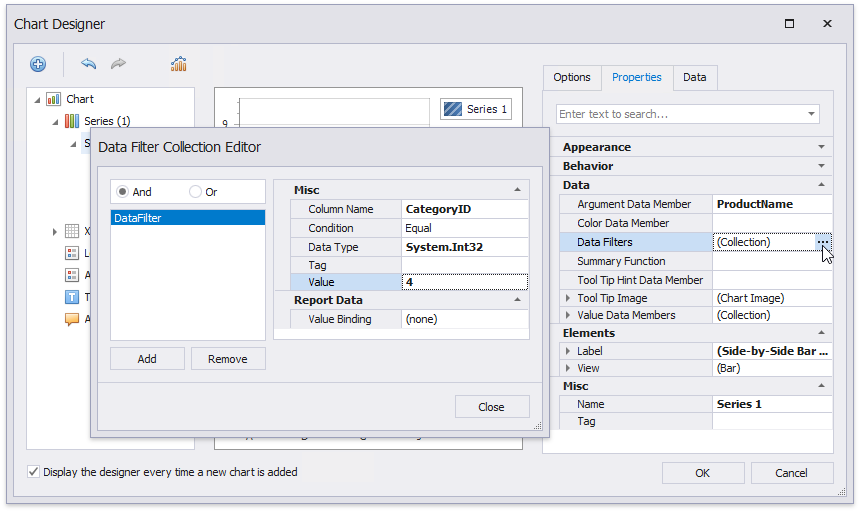Click the Add filter button
This screenshot has width=860, height=512.
[147, 359]
